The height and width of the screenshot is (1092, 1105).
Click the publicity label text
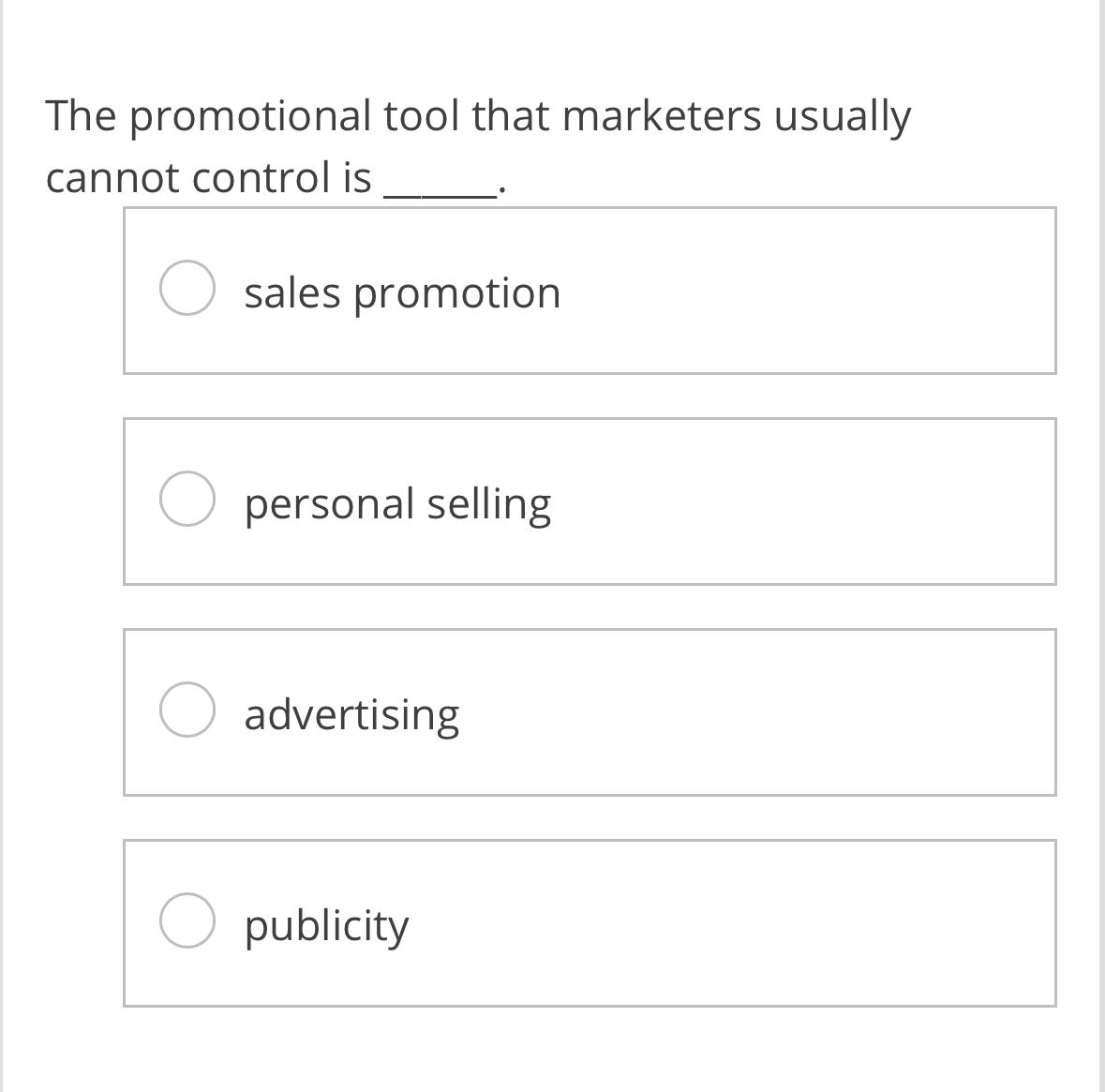click(326, 926)
